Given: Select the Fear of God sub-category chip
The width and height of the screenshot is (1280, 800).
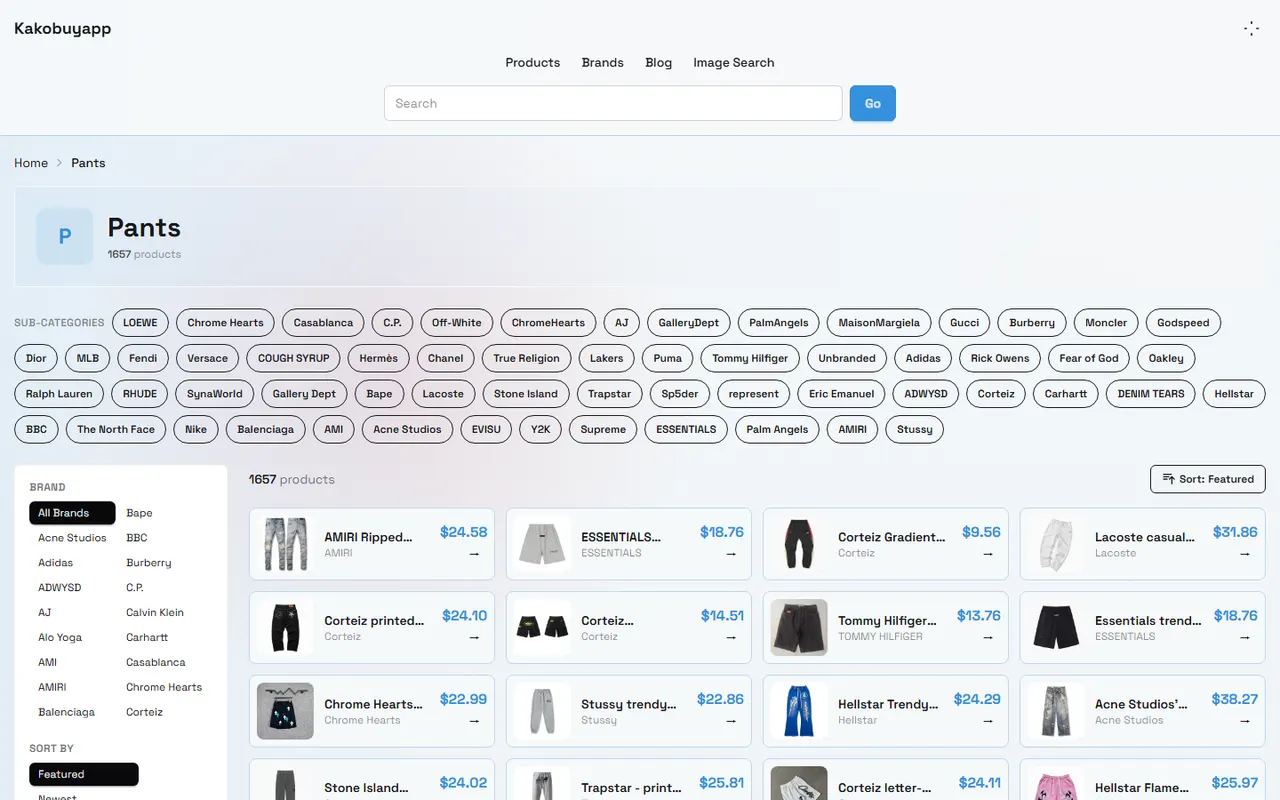Looking at the screenshot, I should point(1089,358).
